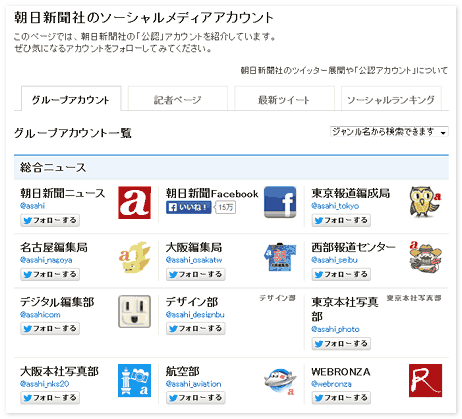This screenshot has height=419, width=462.
Task: Click the デザイン部 account title
Action: click(x=192, y=302)
